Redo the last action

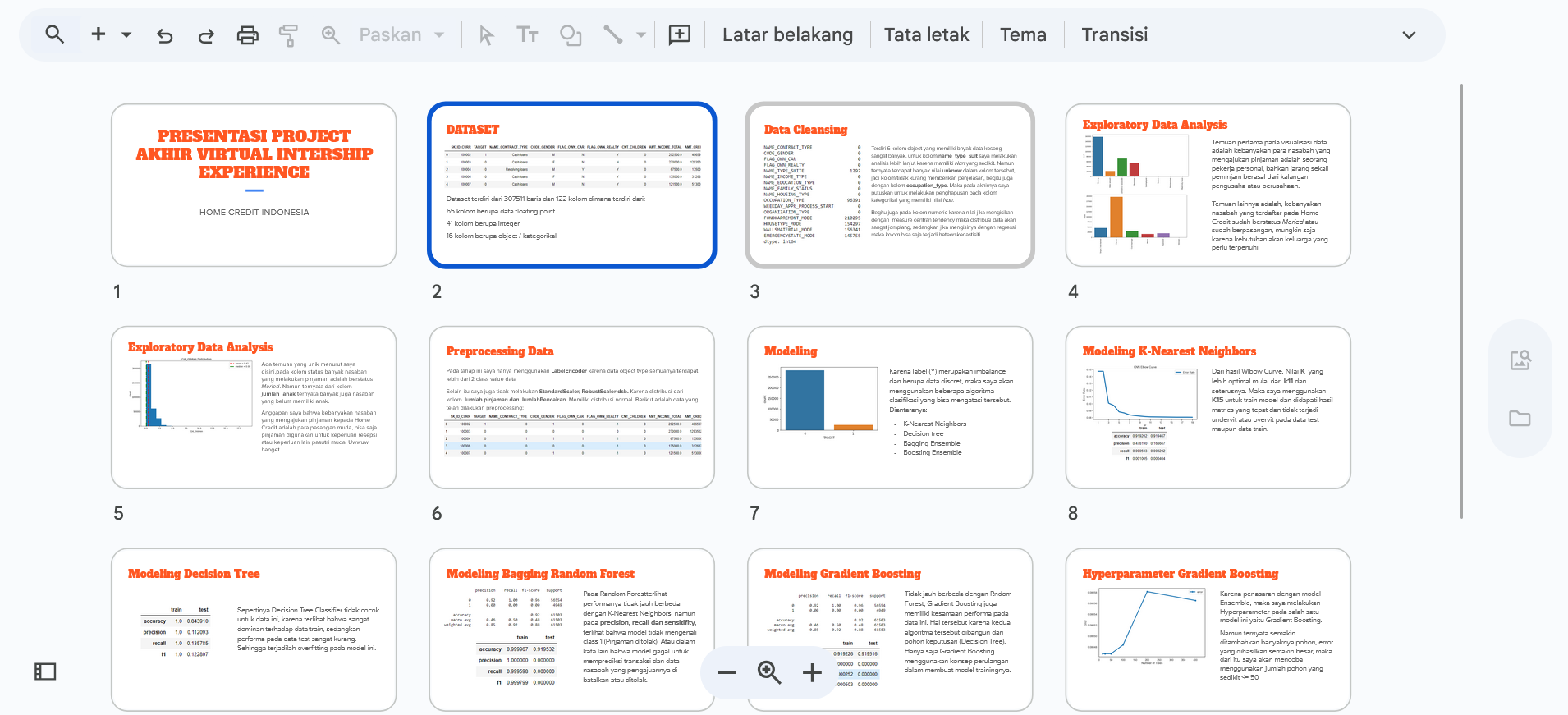coord(206,35)
